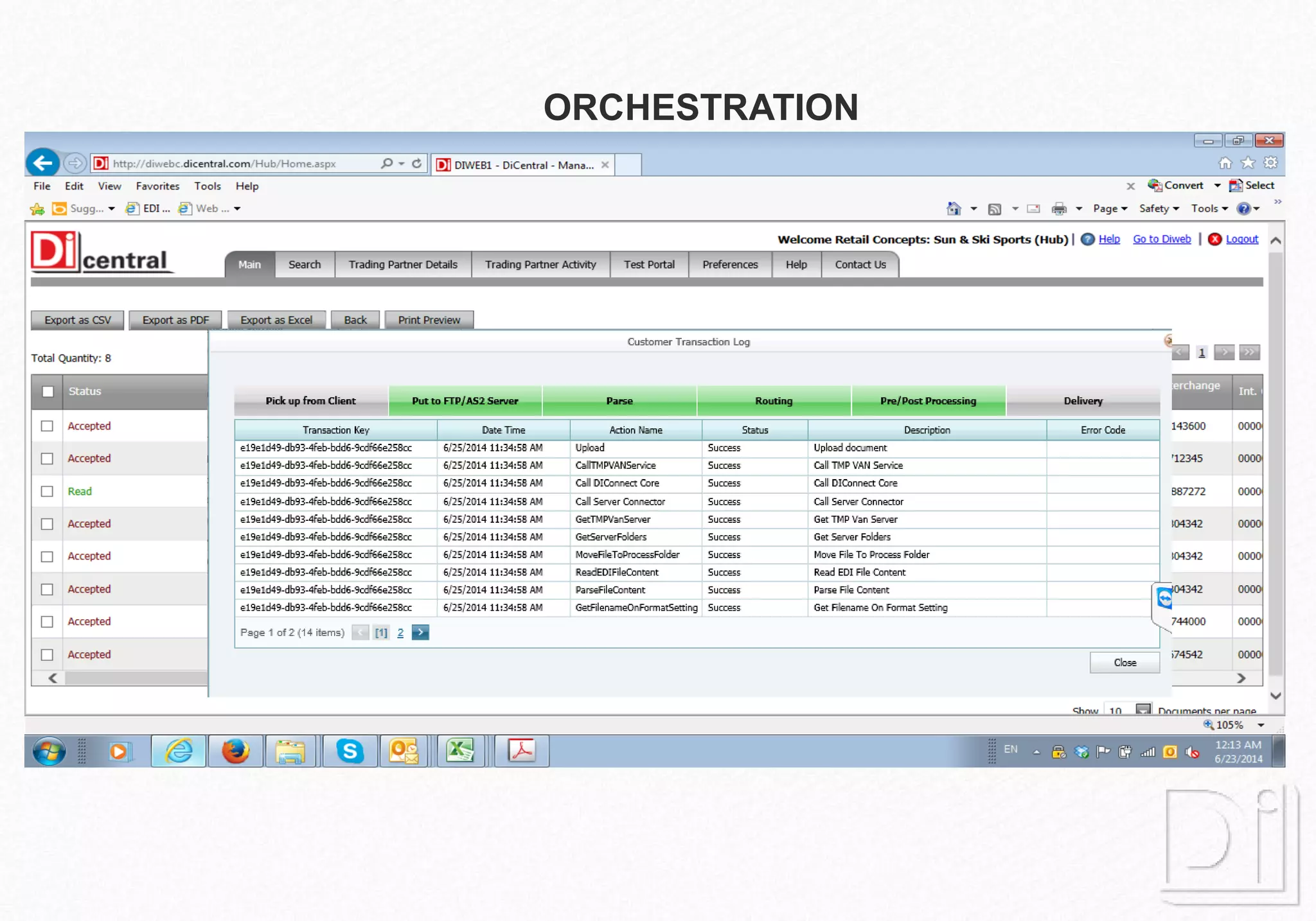Click the print icon in command bar
This screenshot has height=921, width=1316.
click(x=1059, y=209)
